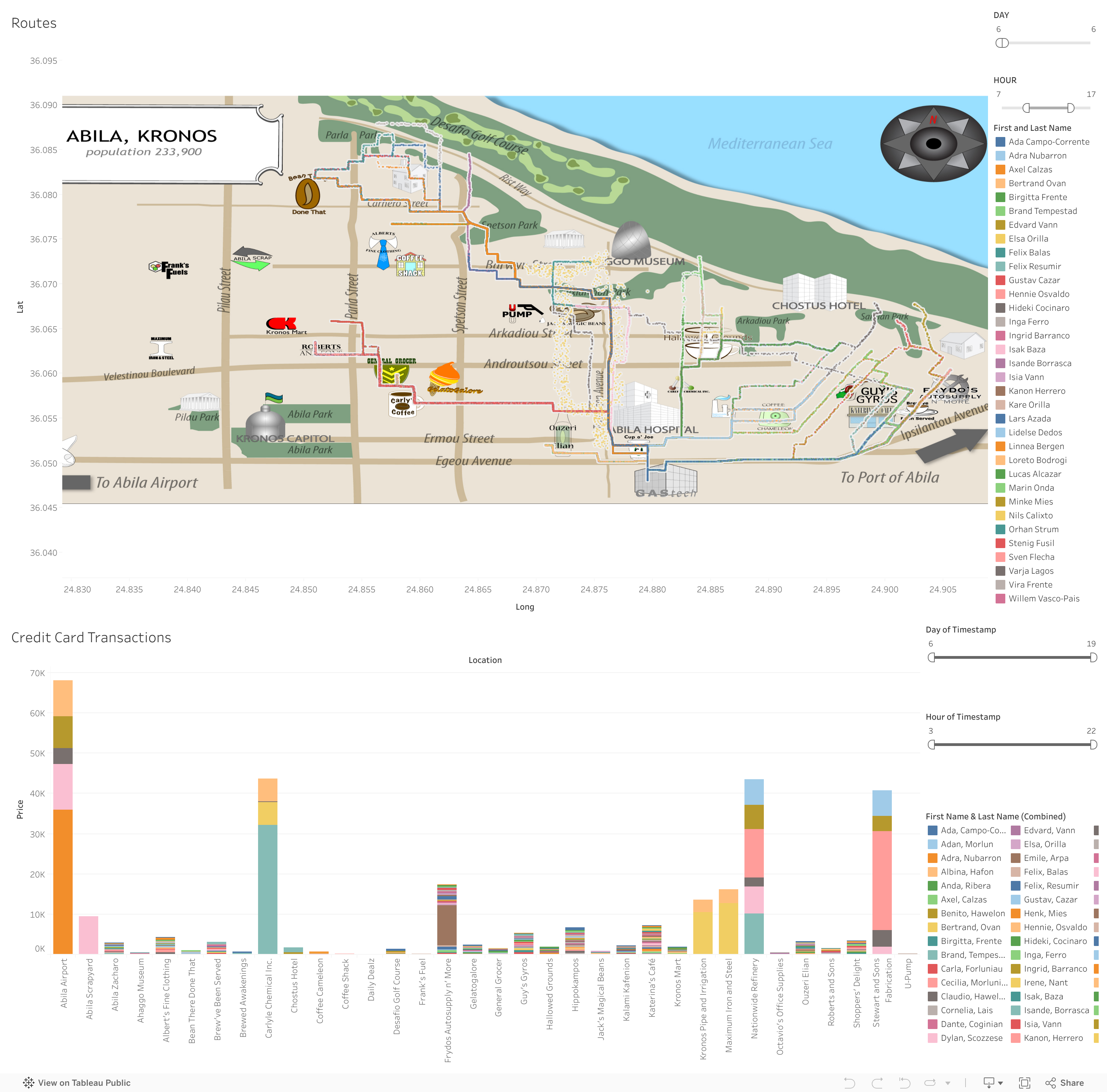The image size is (1107, 1092).
Task: Click the DAY slider handle
Action: pos(1002,43)
